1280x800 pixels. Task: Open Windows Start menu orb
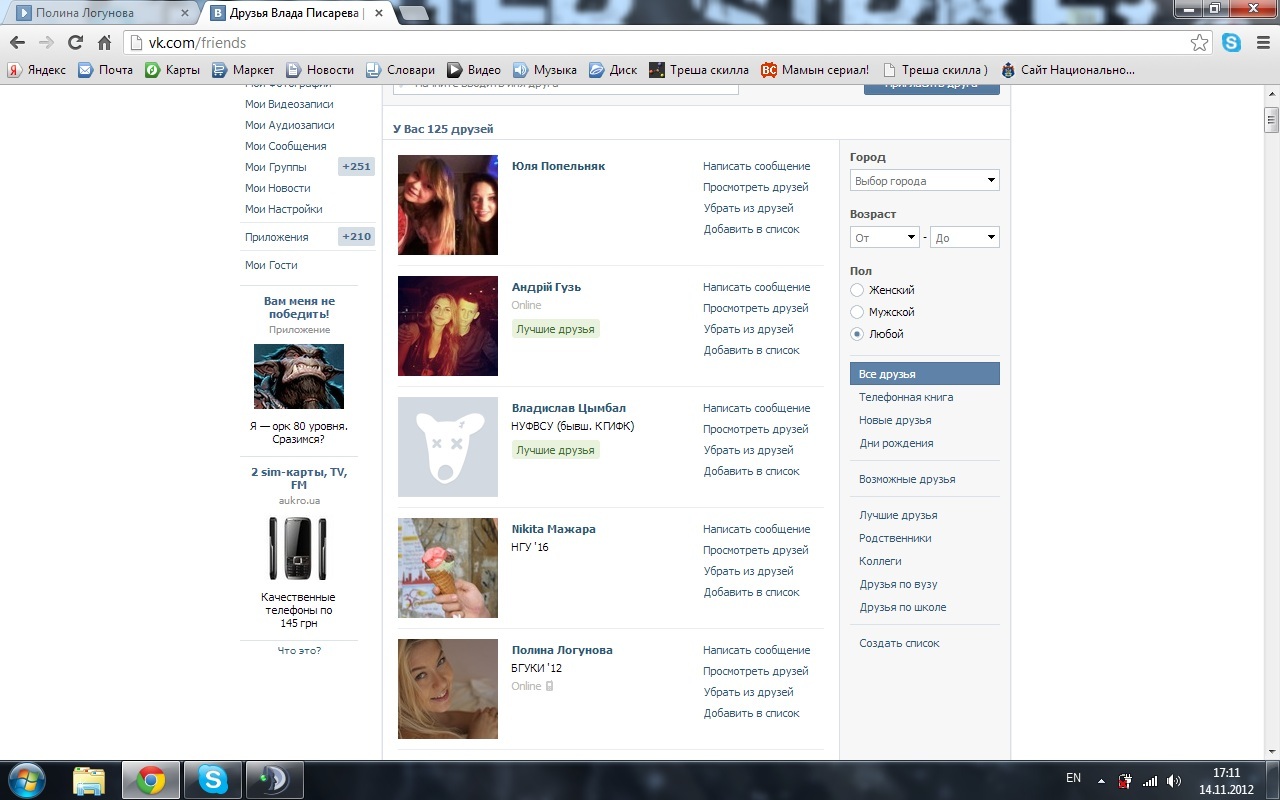coord(25,779)
